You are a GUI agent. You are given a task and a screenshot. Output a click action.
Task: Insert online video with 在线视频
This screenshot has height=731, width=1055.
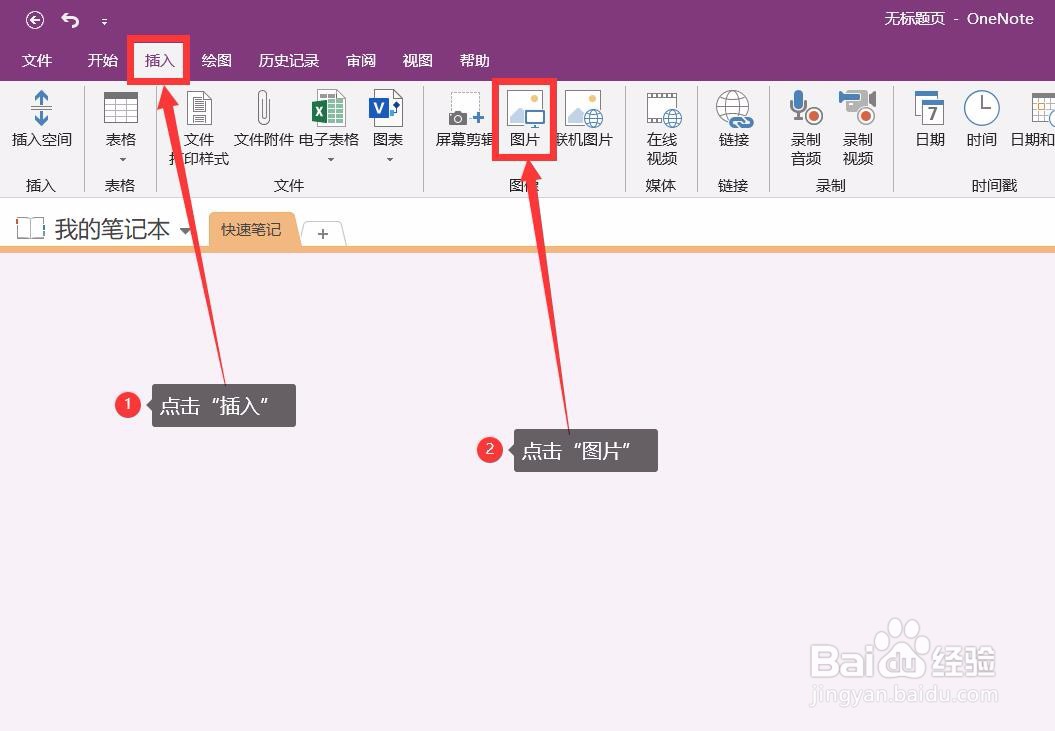coord(662,125)
